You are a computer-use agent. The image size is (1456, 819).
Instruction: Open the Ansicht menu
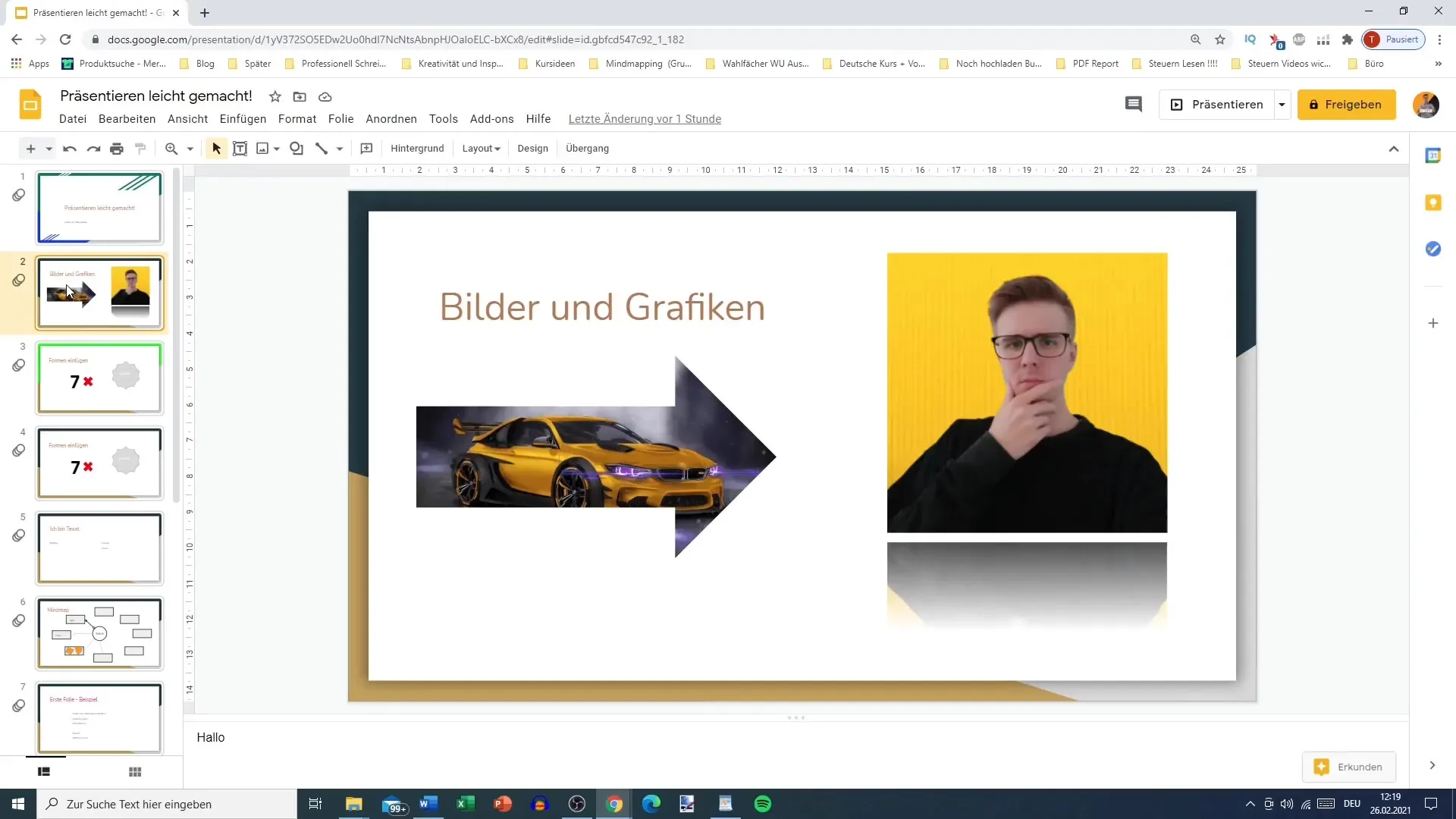[x=187, y=119]
